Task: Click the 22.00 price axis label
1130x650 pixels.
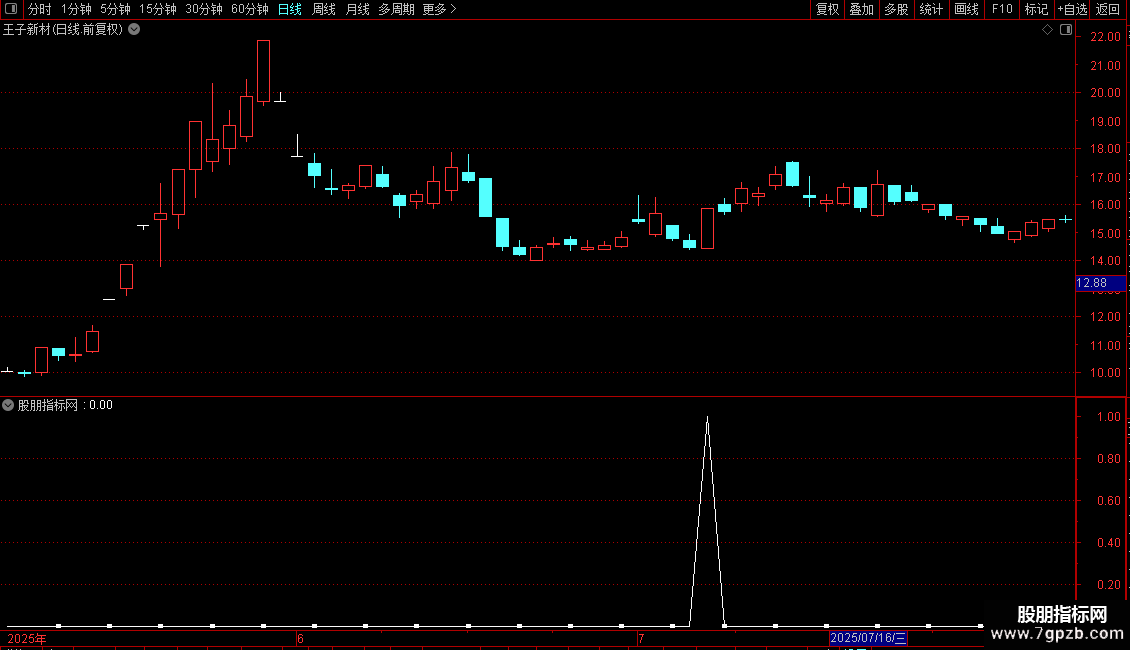Action: (x=1105, y=37)
